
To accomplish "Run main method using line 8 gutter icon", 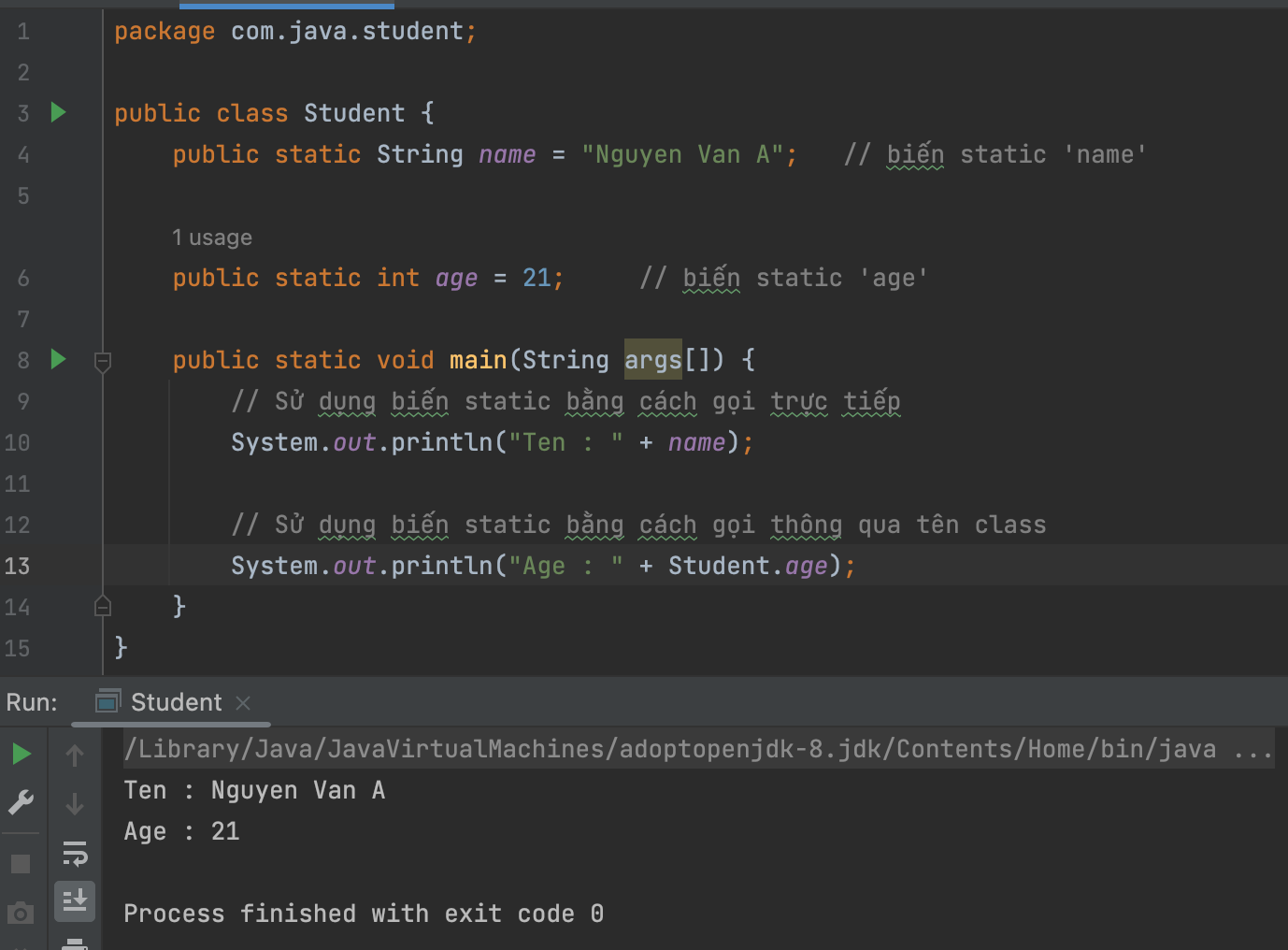I will [x=58, y=359].
